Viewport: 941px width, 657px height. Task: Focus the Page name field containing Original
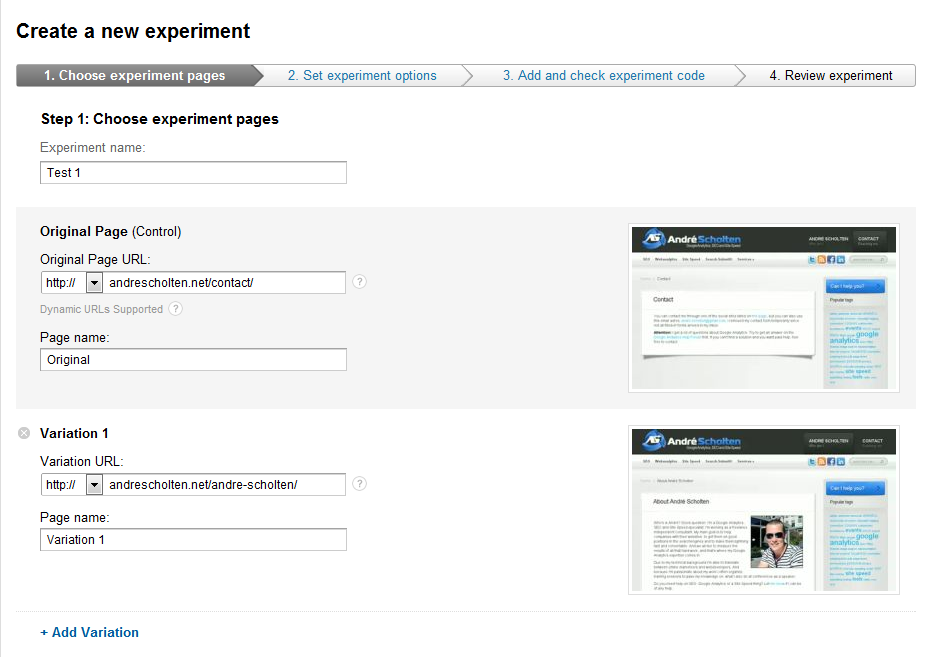tap(193, 360)
